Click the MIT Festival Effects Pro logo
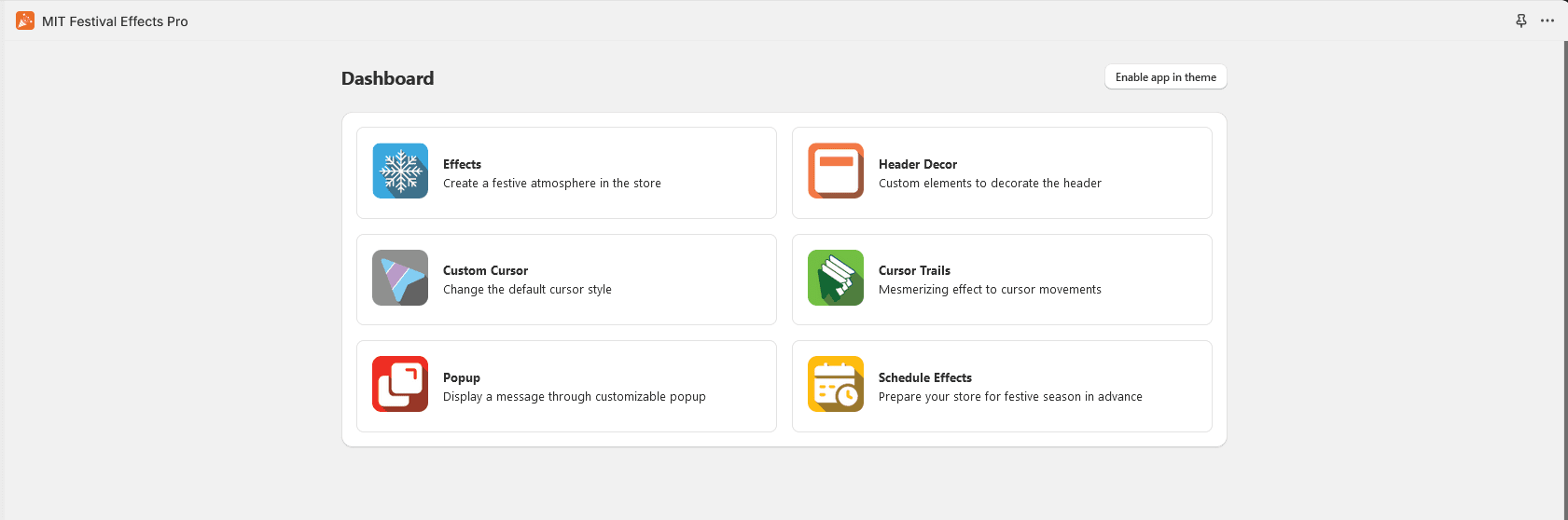The height and width of the screenshot is (520, 1568). [x=25, y=21]
